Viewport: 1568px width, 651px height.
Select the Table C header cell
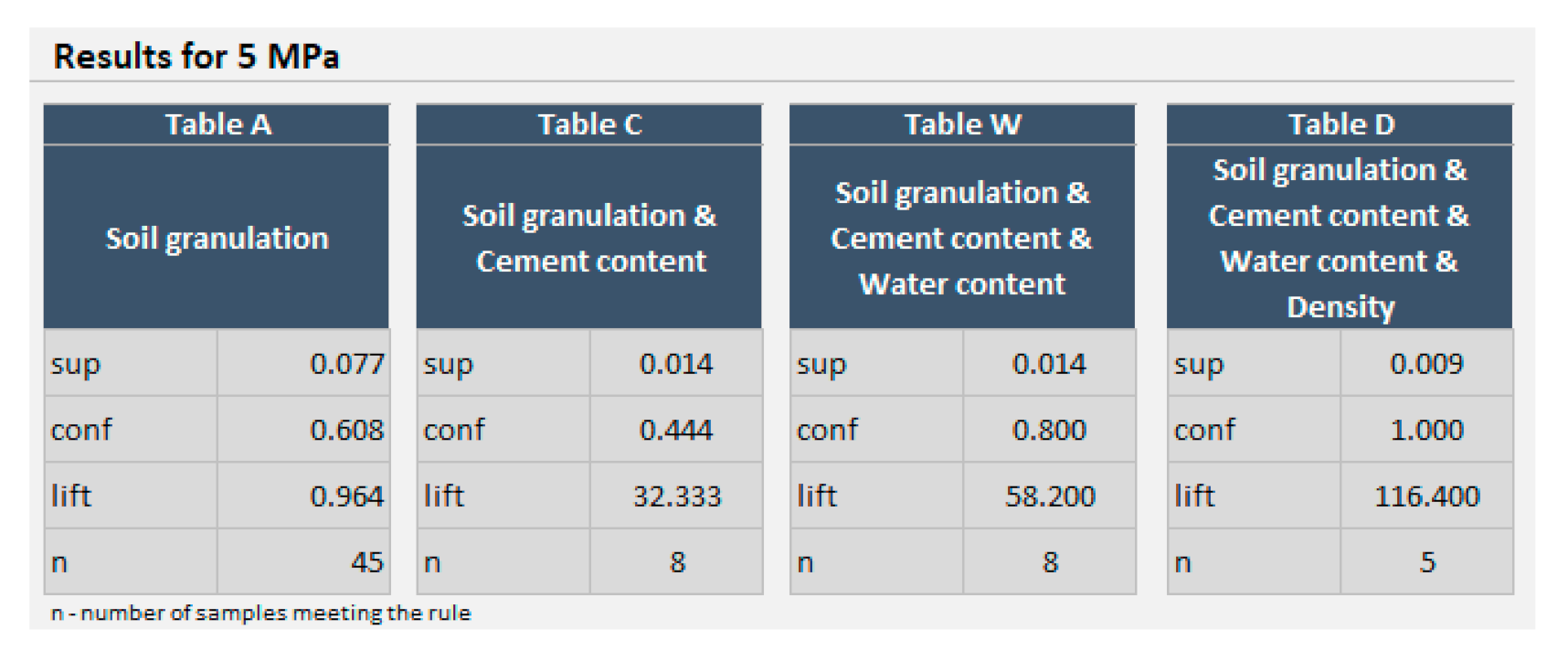589,124
